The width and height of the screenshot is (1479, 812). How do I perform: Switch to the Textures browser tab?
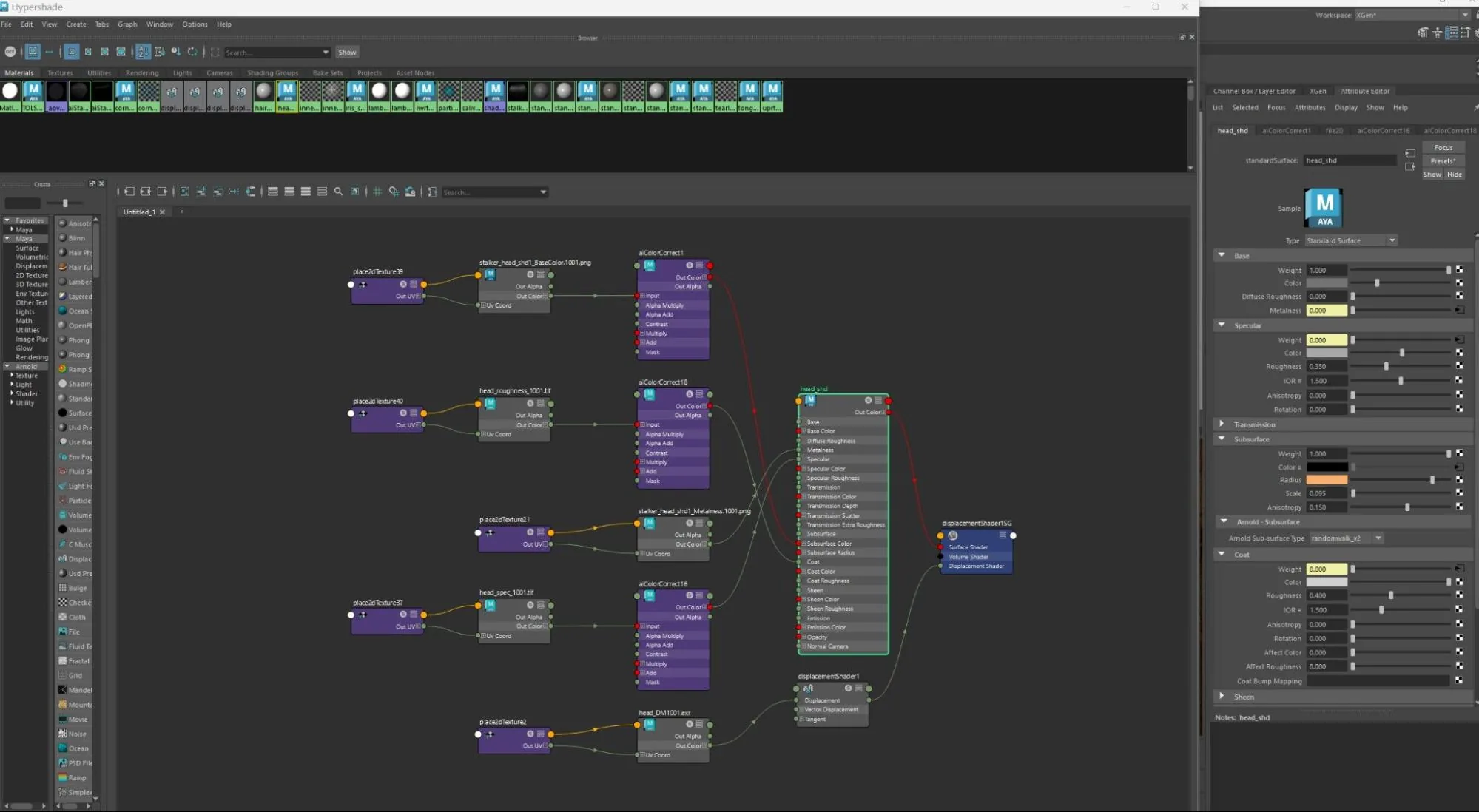[x=60, y=72]
